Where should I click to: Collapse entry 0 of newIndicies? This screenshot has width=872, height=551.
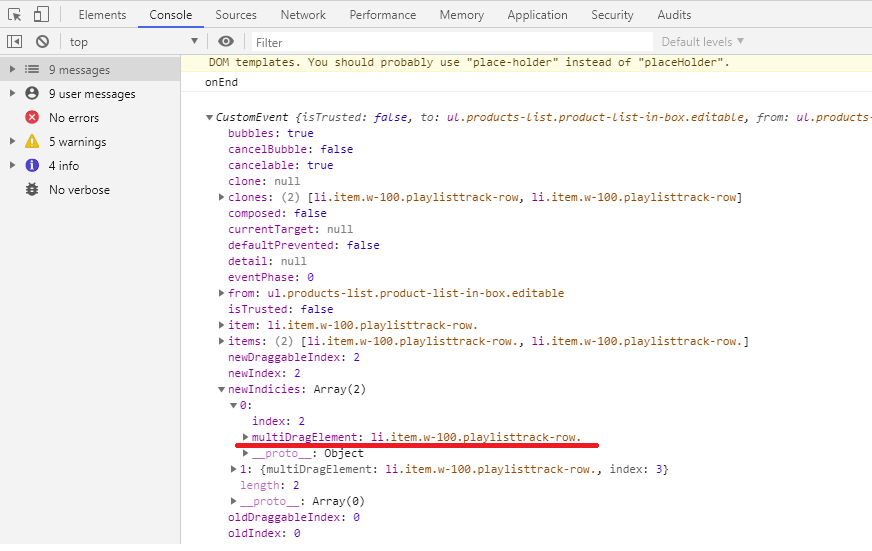pyautogui.click(x=234, y=405)
